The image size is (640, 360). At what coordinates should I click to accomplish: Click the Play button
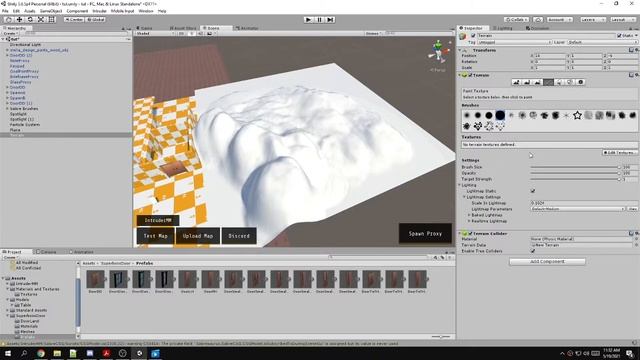pos(309,20)
